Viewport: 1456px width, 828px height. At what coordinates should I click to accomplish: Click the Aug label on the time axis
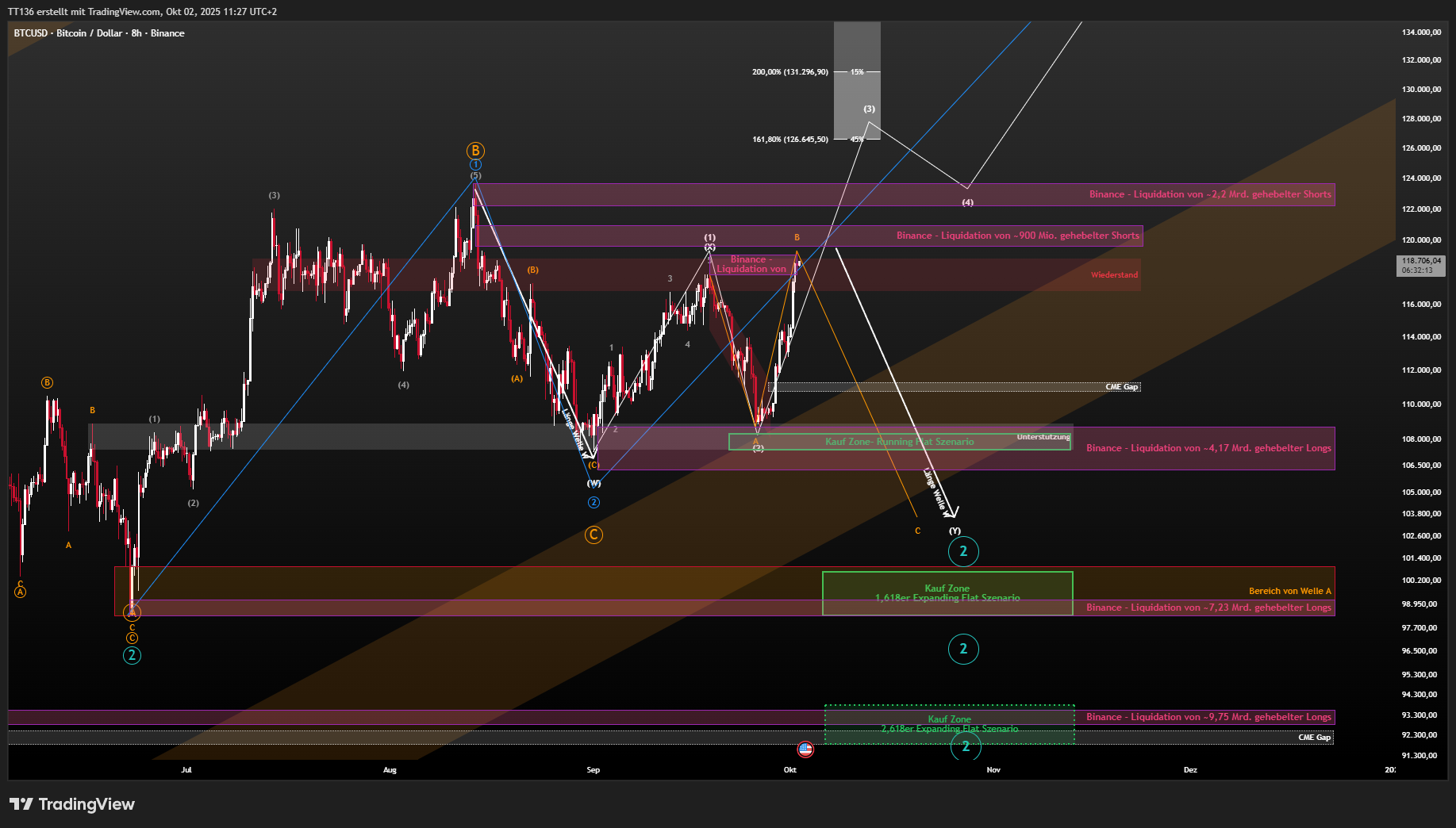pos(390,770)
